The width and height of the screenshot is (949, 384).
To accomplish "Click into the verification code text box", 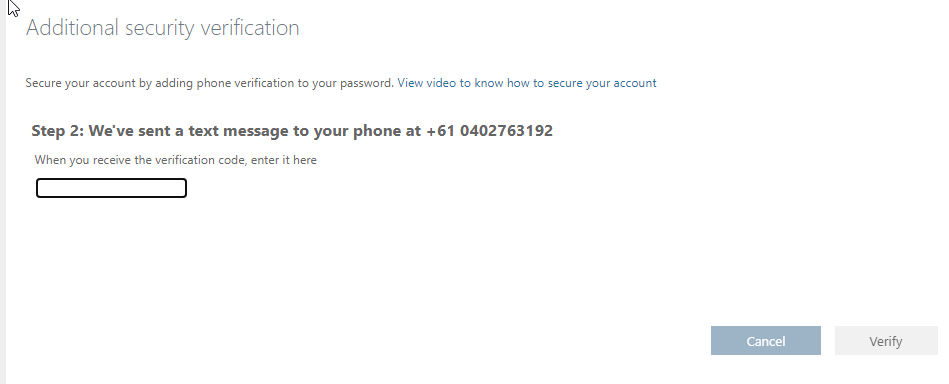I will (111, 188).
